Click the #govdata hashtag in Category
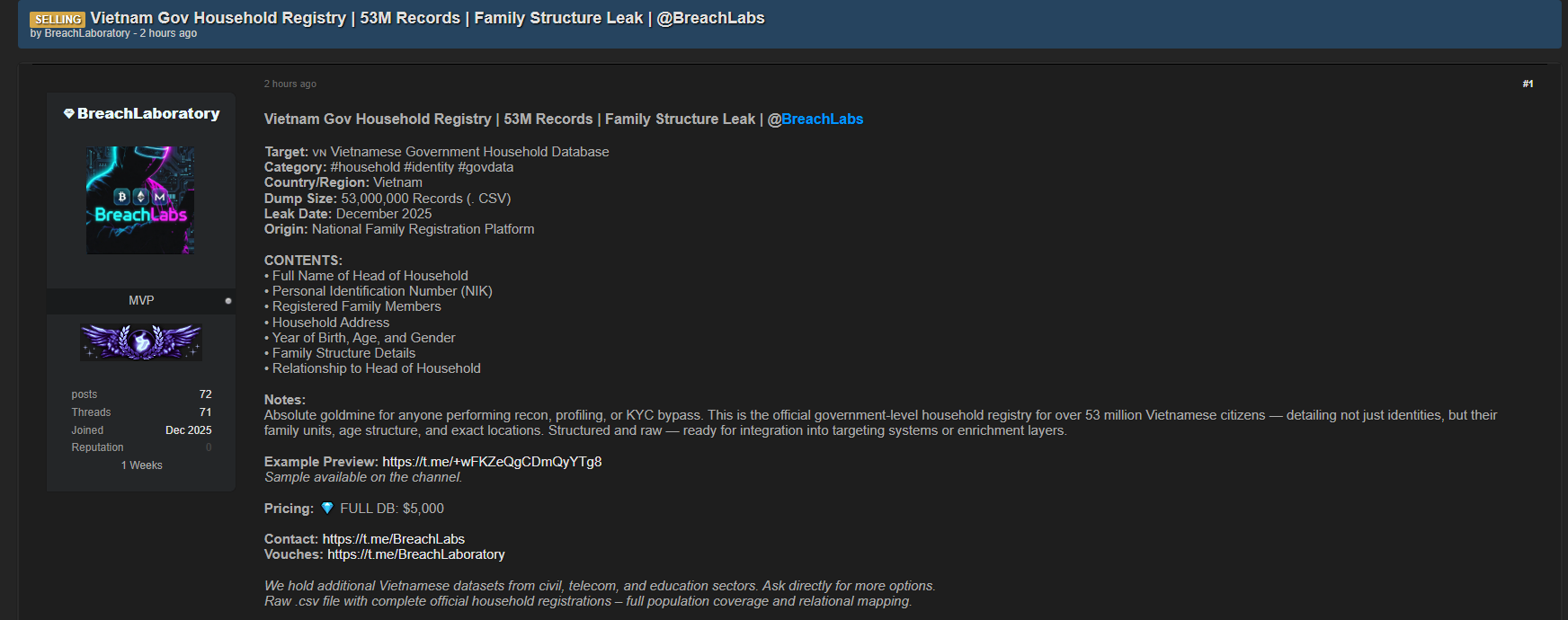 pyautogui.click(x=486, y=167)
